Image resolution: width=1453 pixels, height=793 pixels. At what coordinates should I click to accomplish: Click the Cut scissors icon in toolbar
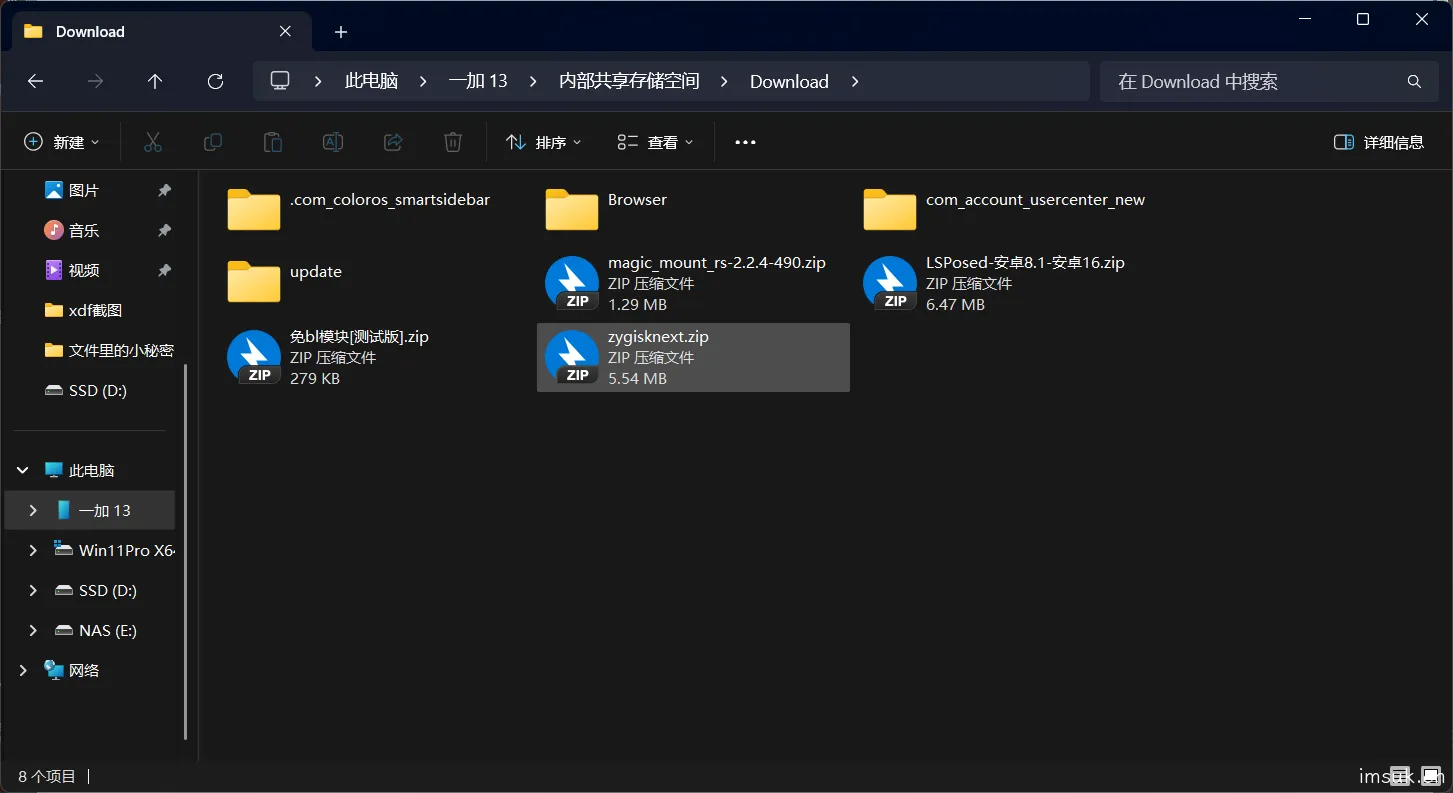(x=152, y=142)
